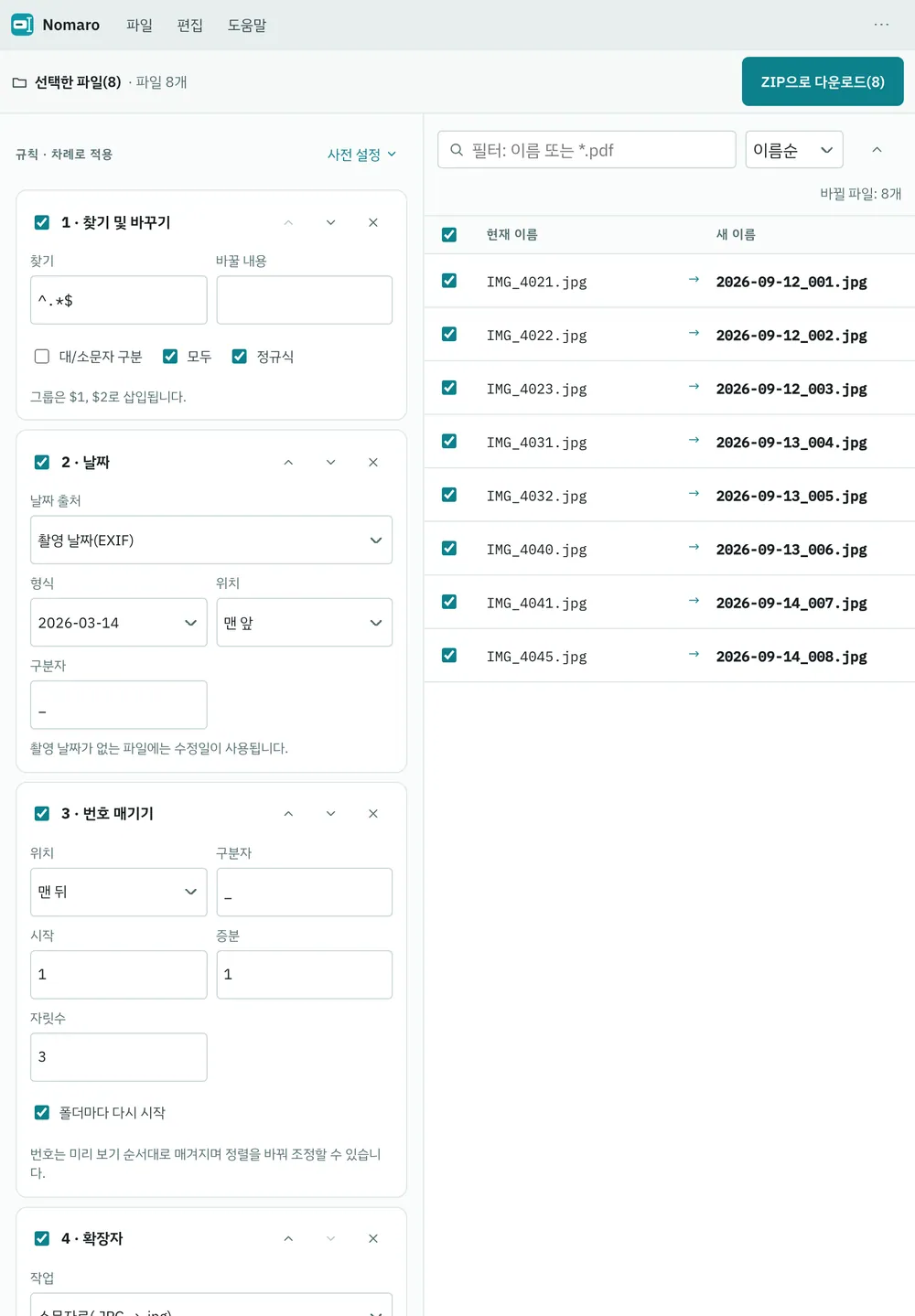Screen dimensions: 915x1316
Task: Click the 바꿀 내용 input field
Action: (x=305, y=300)
